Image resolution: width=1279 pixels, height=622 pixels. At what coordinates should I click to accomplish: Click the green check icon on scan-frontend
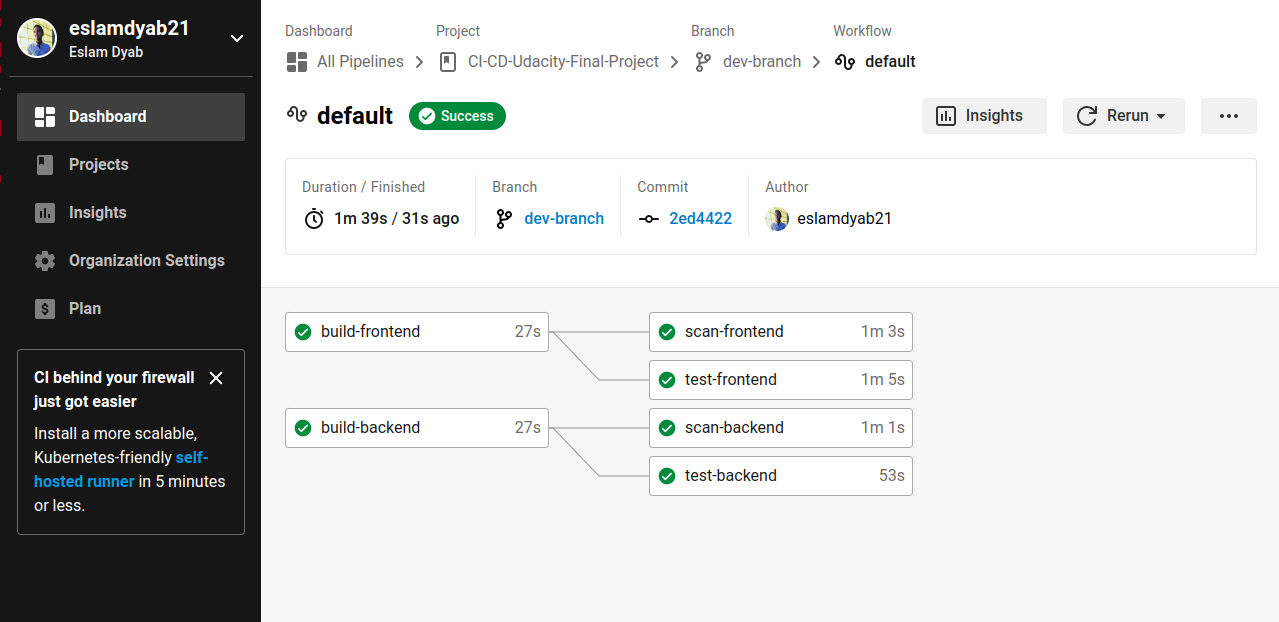pos(667,332)
